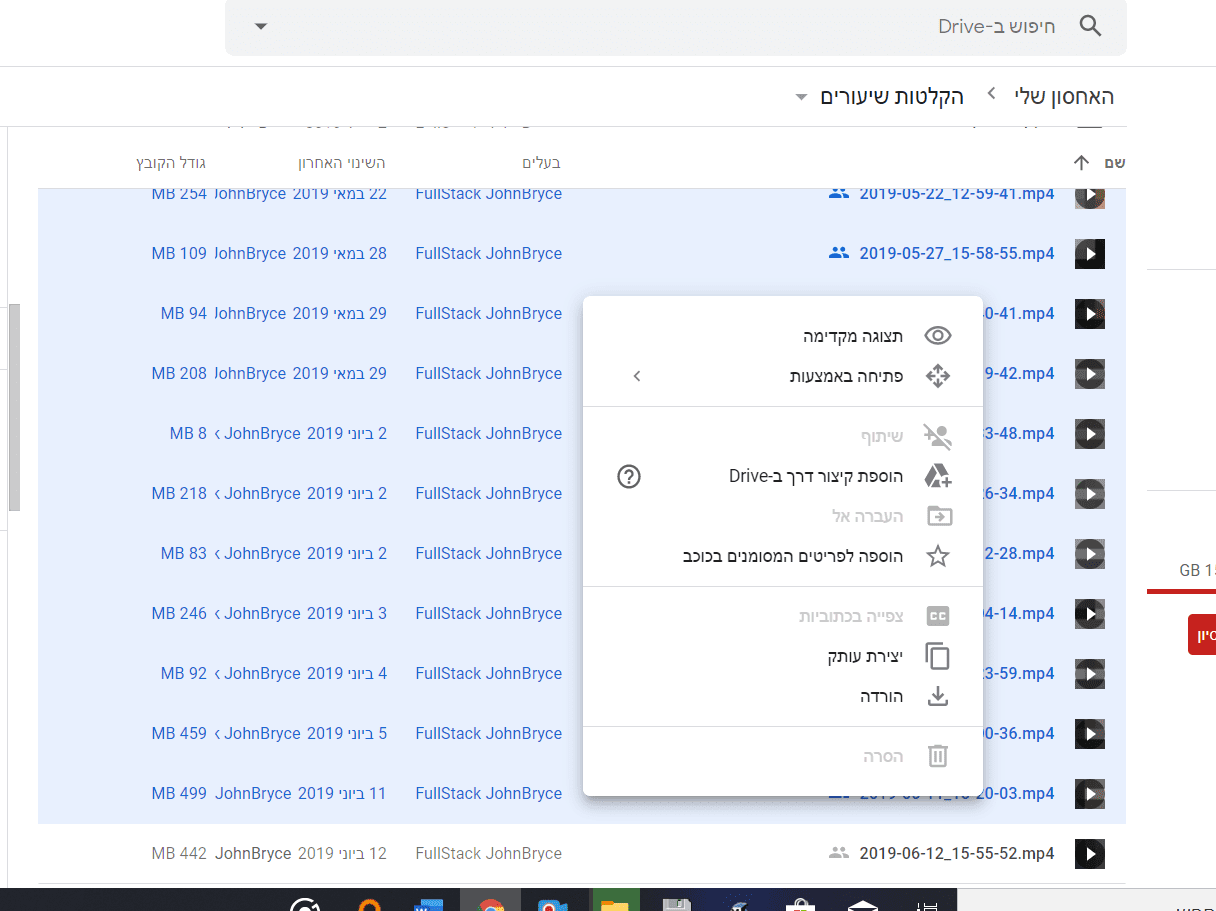Image resolution: width=1216 pixels, height=911 pixels.
Task: Open the advanced search options dropdown arrow
Action: (260, 26)
